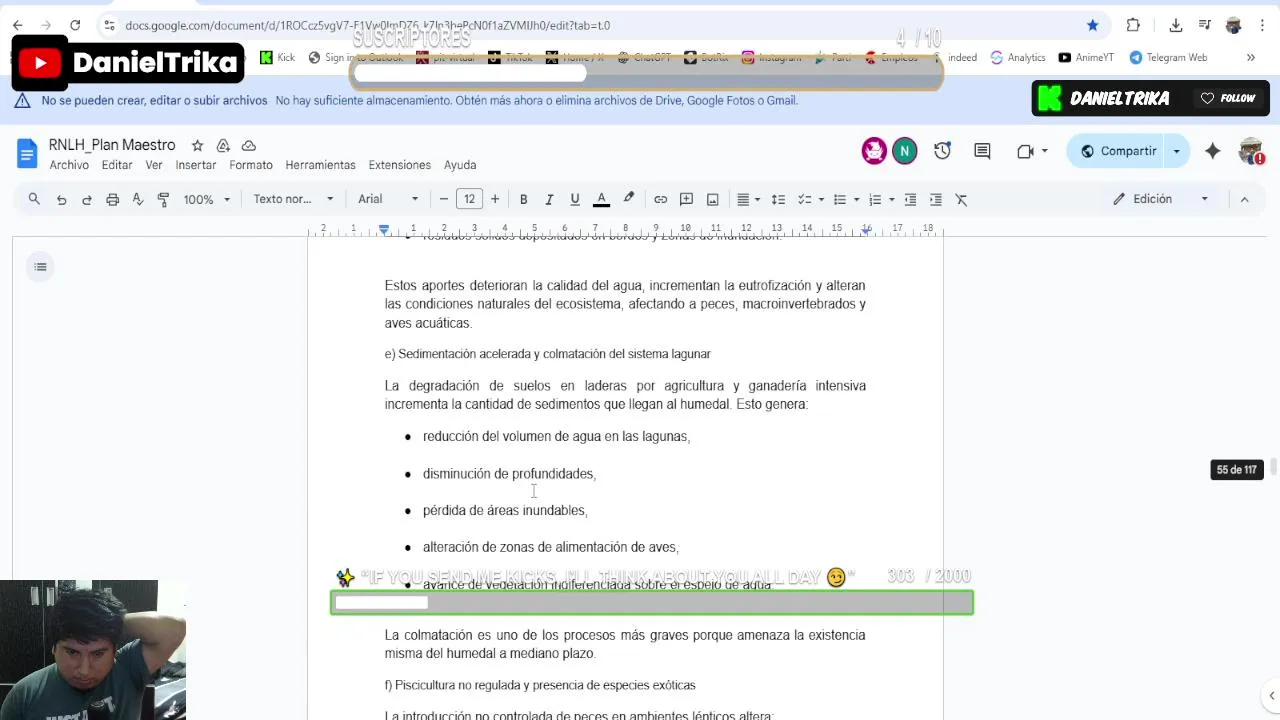Screen dimensions: 1280x720
Task: Click the Compartir share button
Action: tap(1119, 151)
